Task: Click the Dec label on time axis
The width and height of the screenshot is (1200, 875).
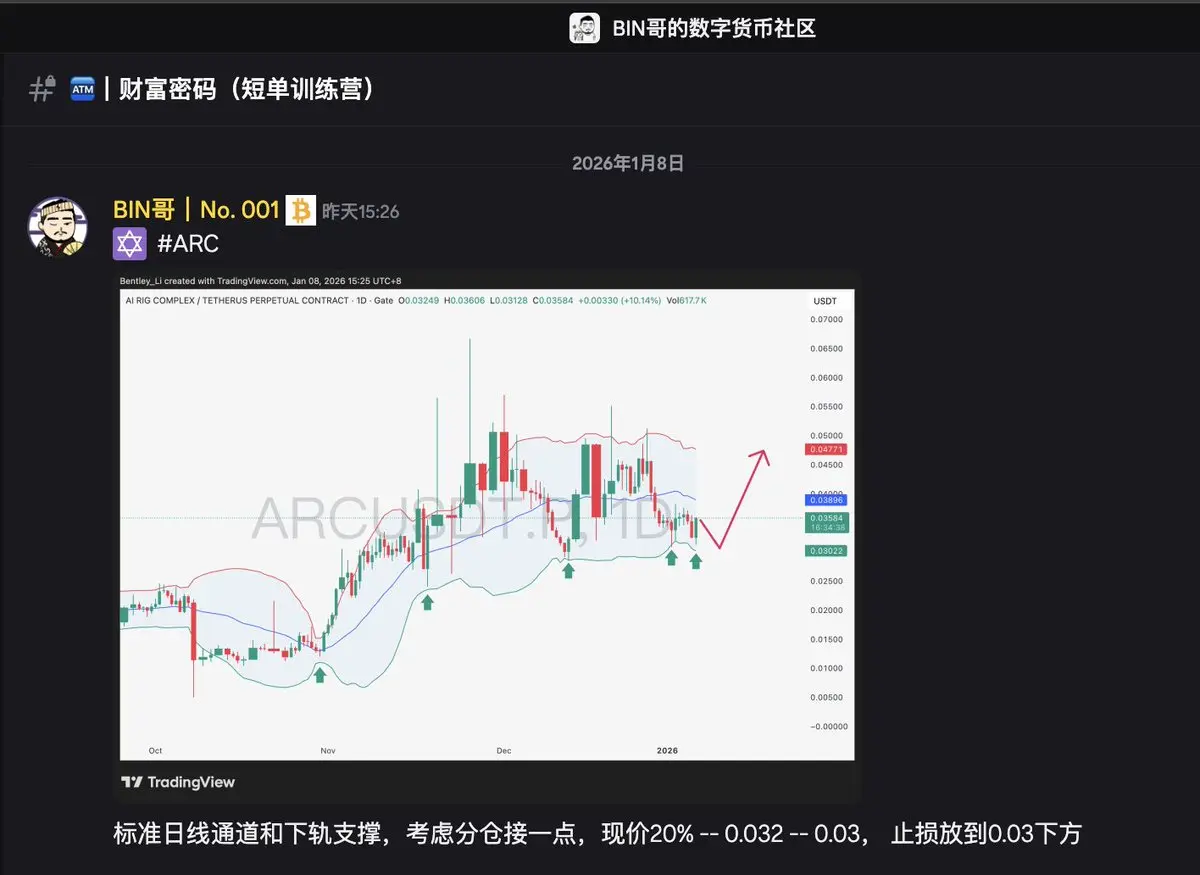Action: tap(503, 749)
